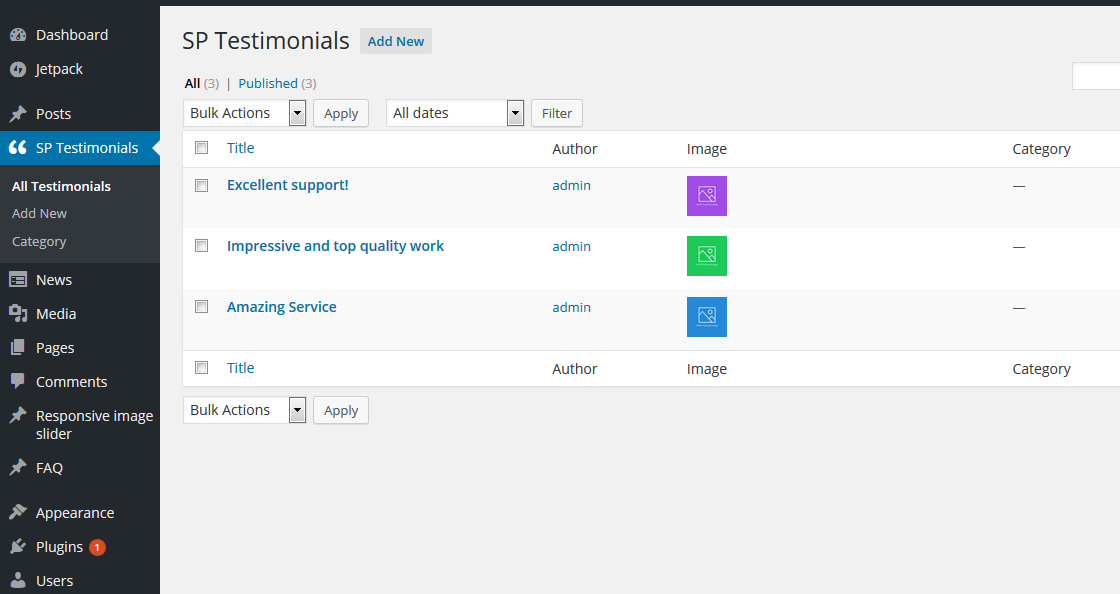
Task: Open the All dates dropdown
Action: pos(455,113)
